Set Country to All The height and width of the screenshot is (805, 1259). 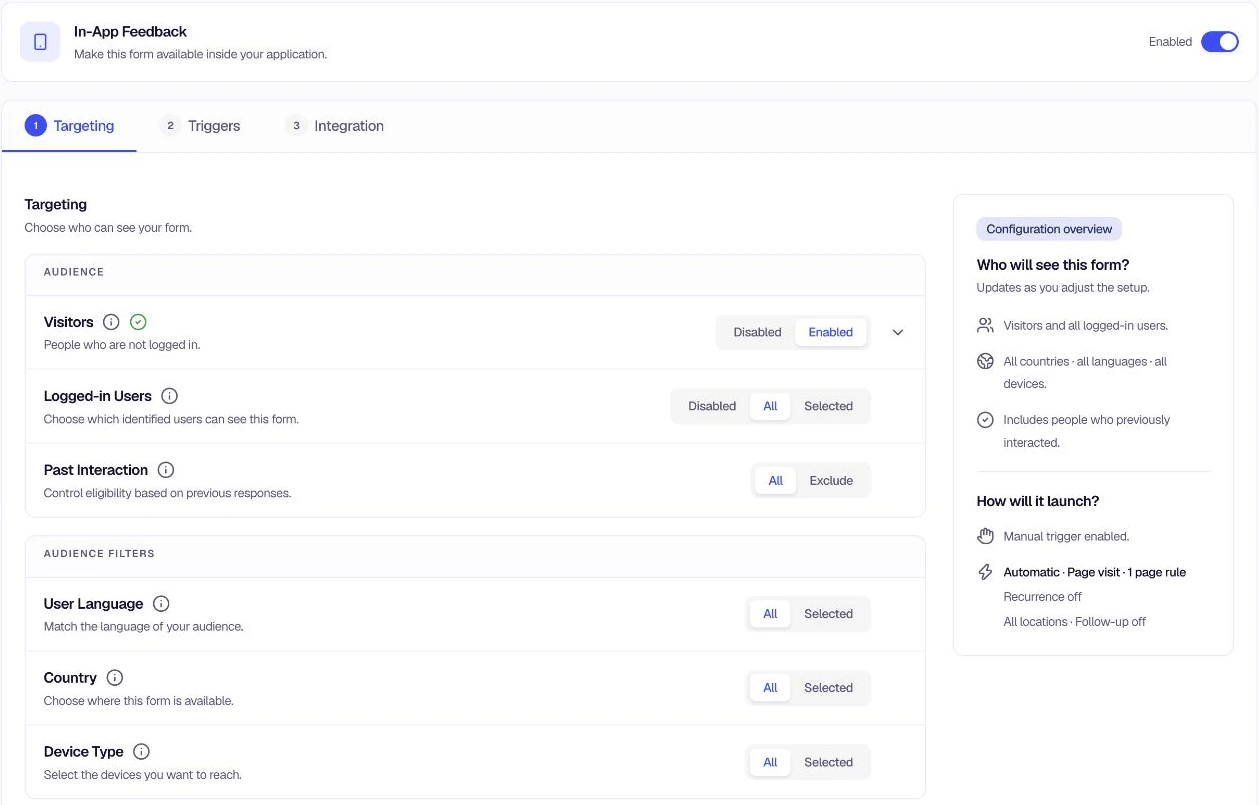(x=770, y=688)
